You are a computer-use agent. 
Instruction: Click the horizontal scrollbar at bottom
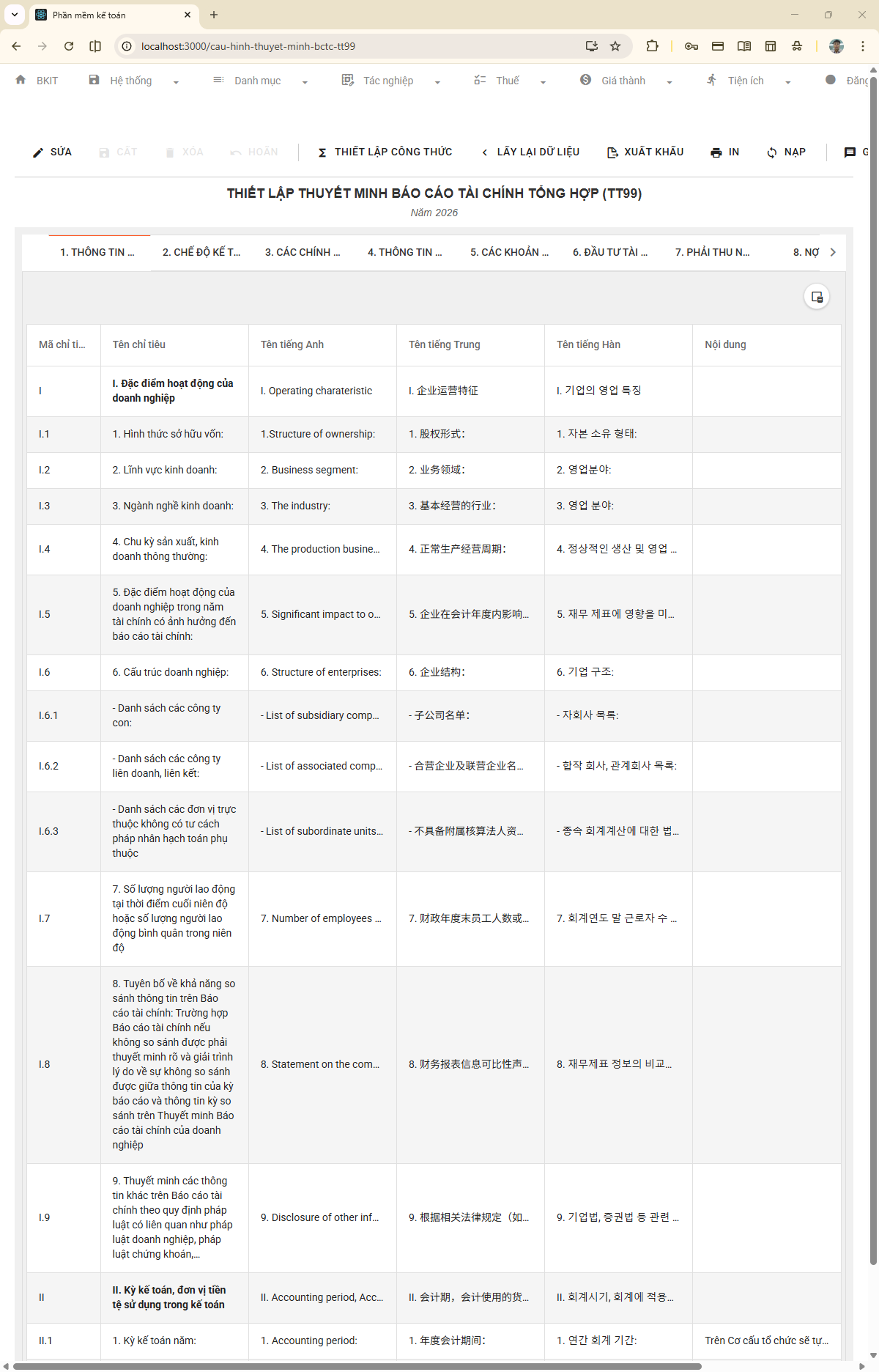(x=357, y=1366)
